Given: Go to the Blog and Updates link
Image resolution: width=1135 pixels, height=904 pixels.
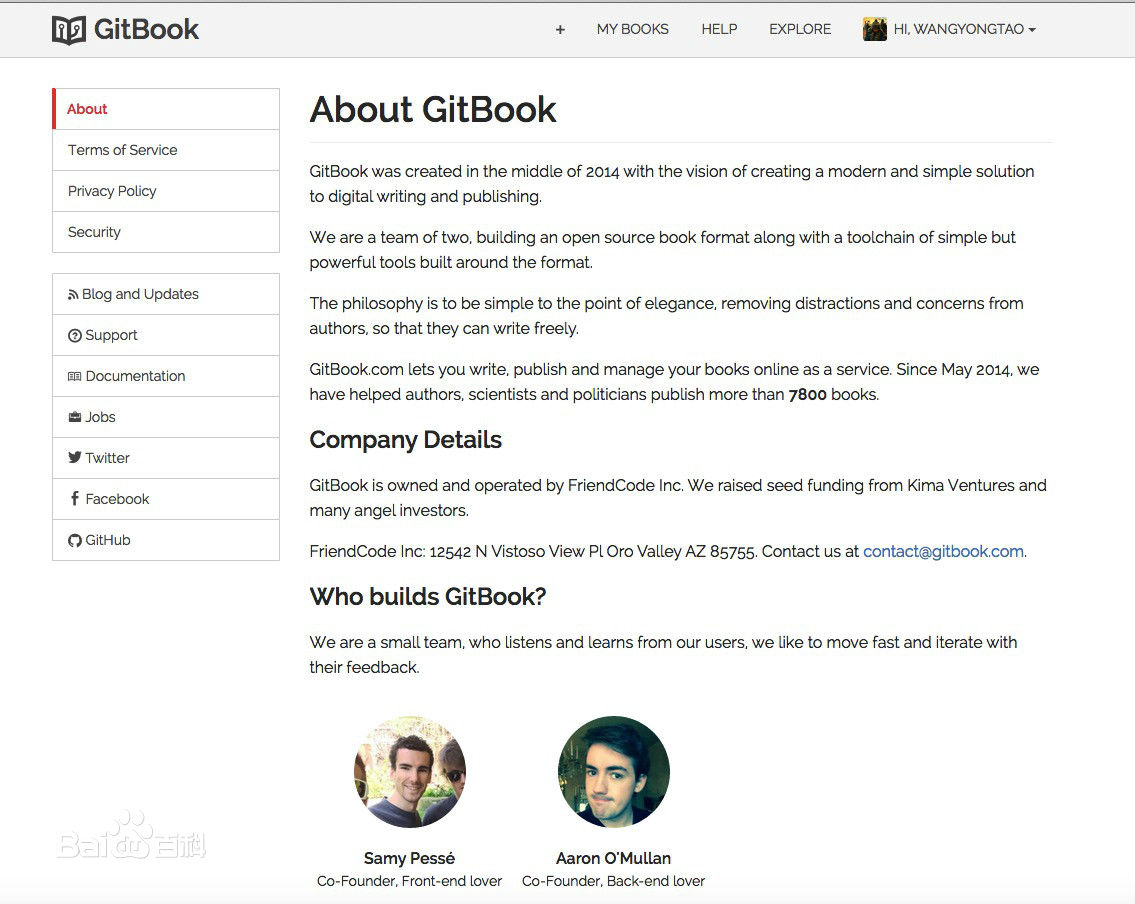Looking at the screenshot, I should point(166,294).
